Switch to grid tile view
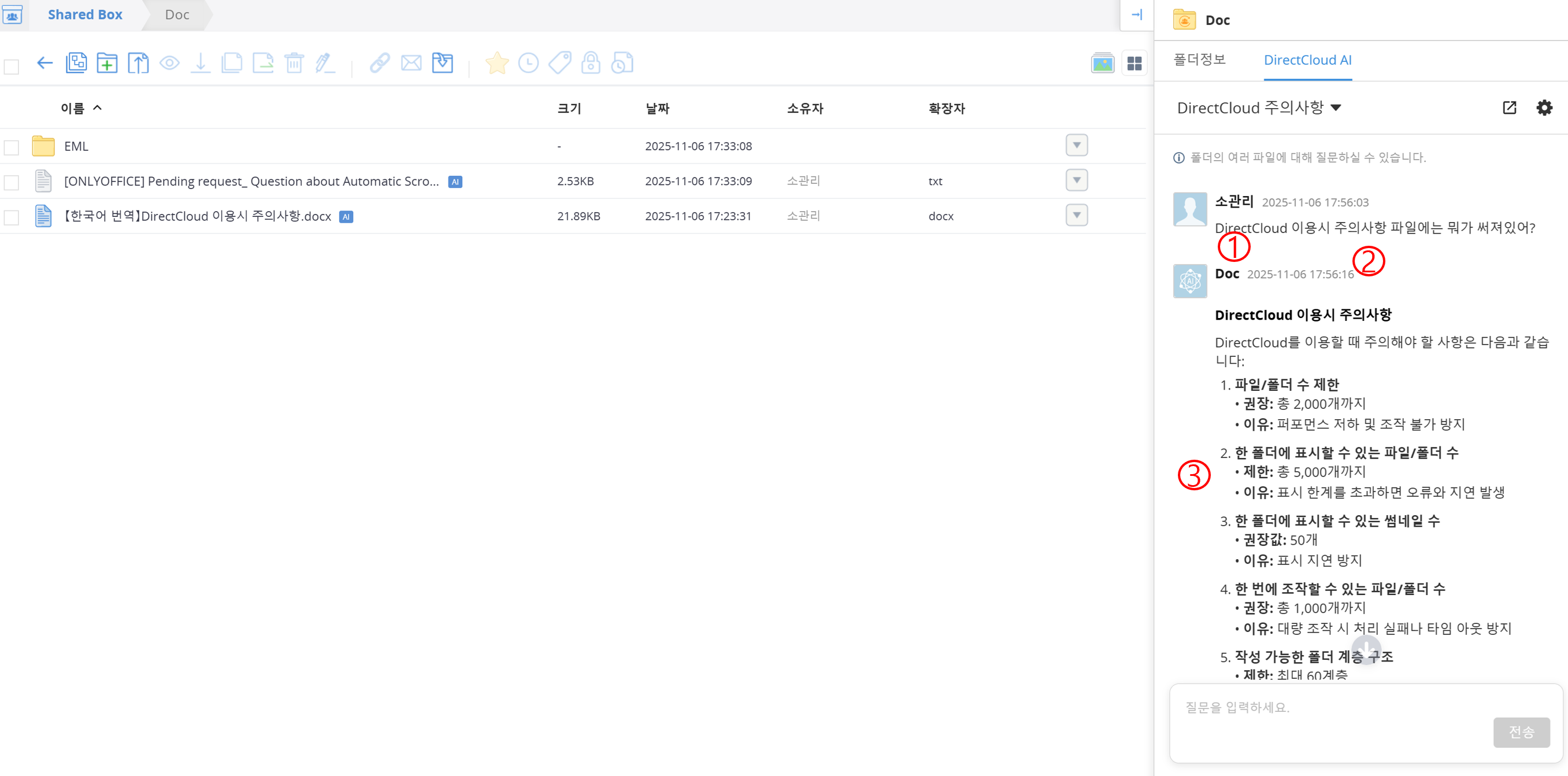Viewport: 1568px width, 776px height. 1134,64
